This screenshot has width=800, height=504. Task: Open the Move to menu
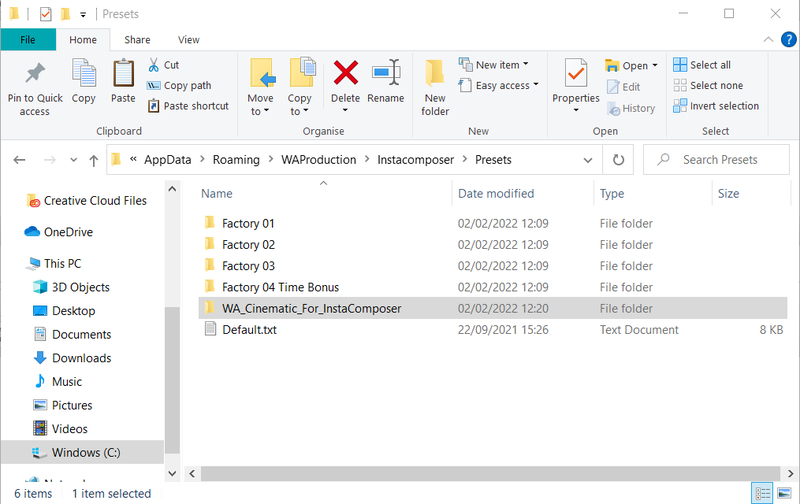(261, 87)
